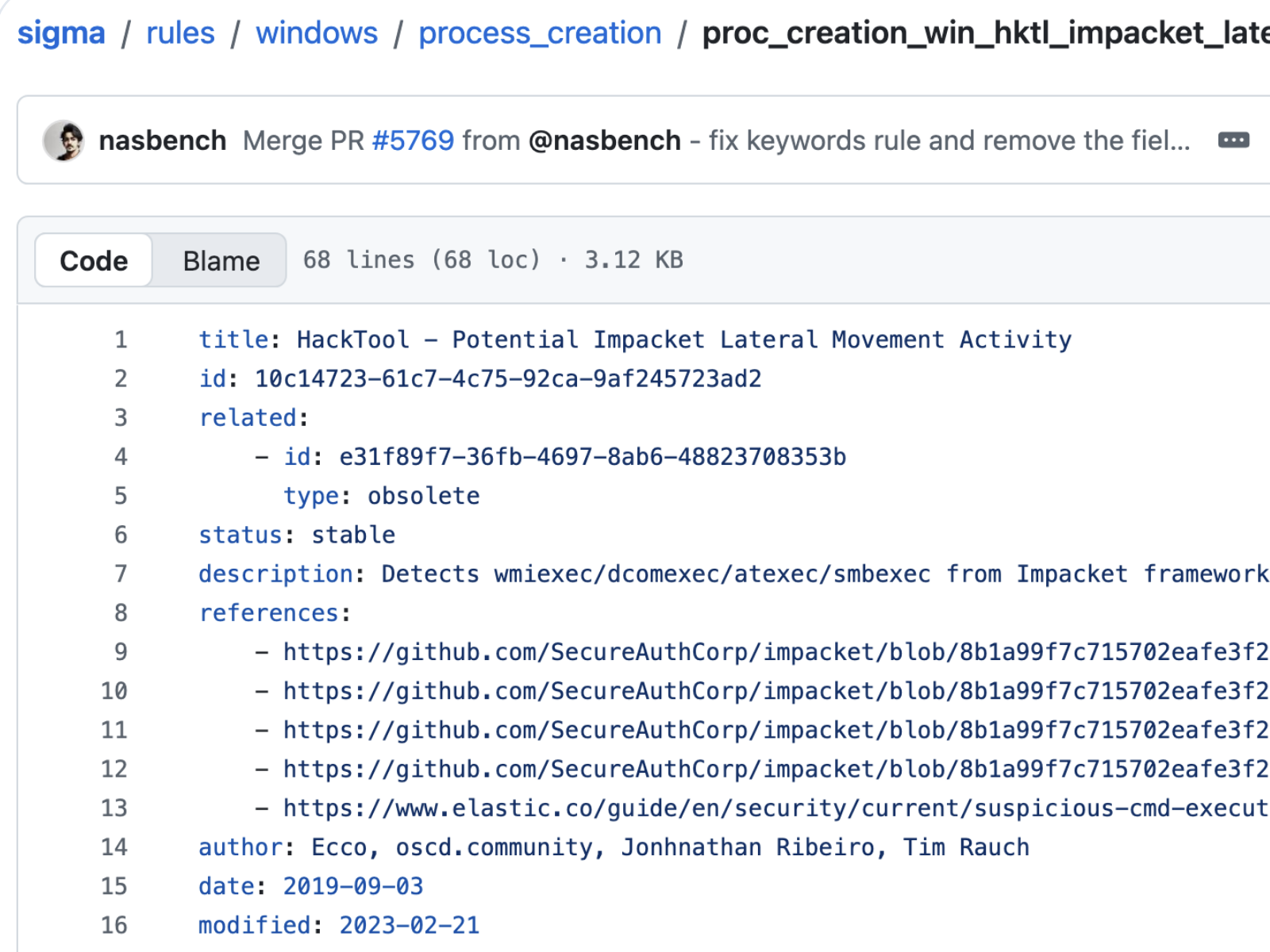Image resolution: width=1270 pixels, height=952 pixels.
Task: Click the 'references:' key on line 8
Action: tap(275, 613)
